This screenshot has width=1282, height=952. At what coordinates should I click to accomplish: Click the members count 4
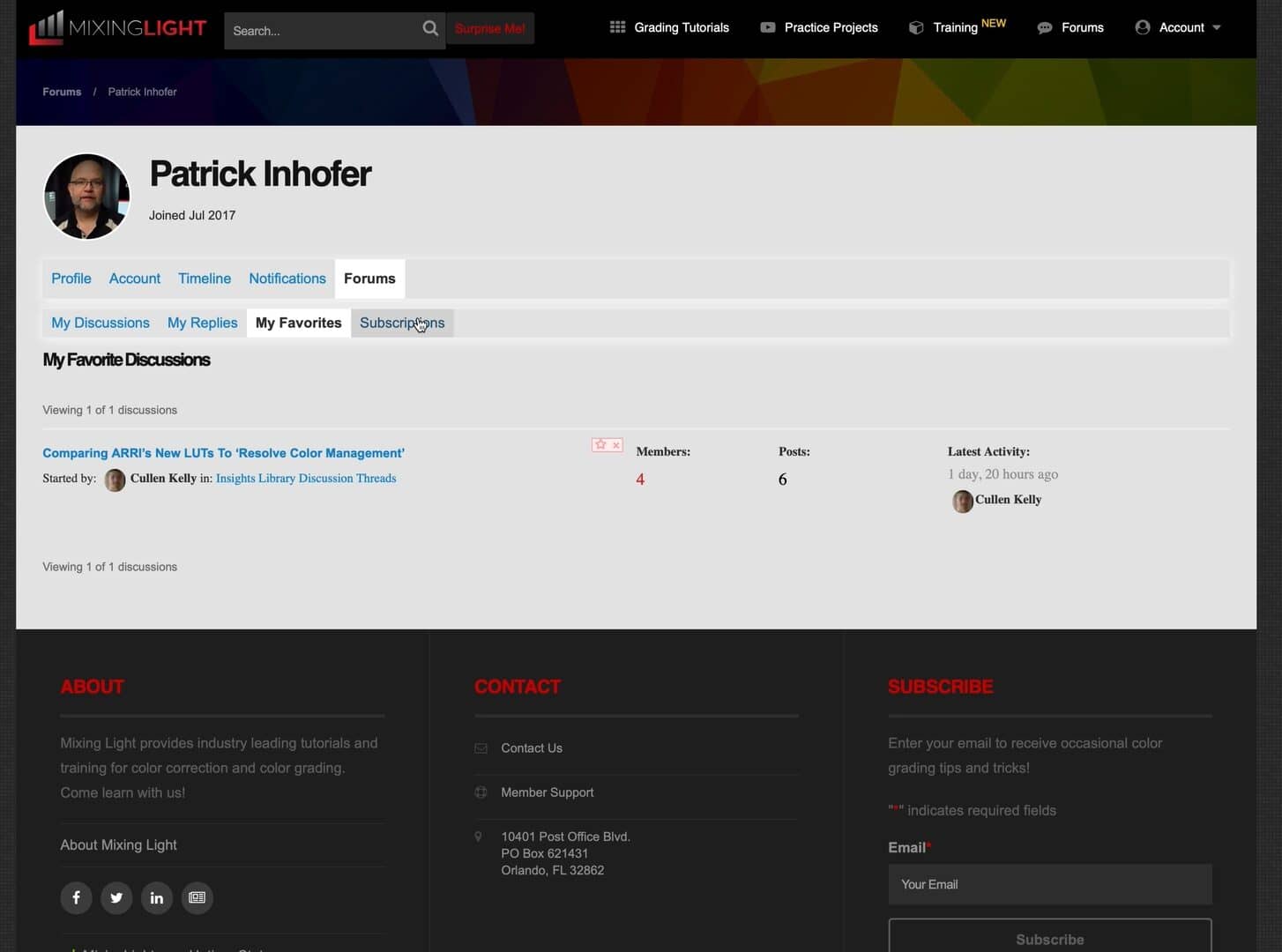tap(640, 480)
